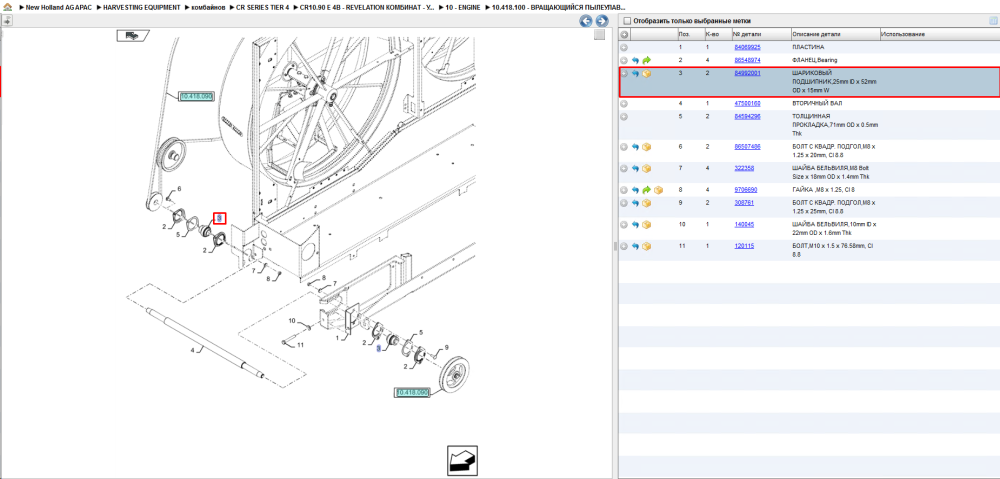The image size is (1000, 479).
Task: Click box icon in row 6 БОЛТ M8x20mm
Action: tap(647, 147)
